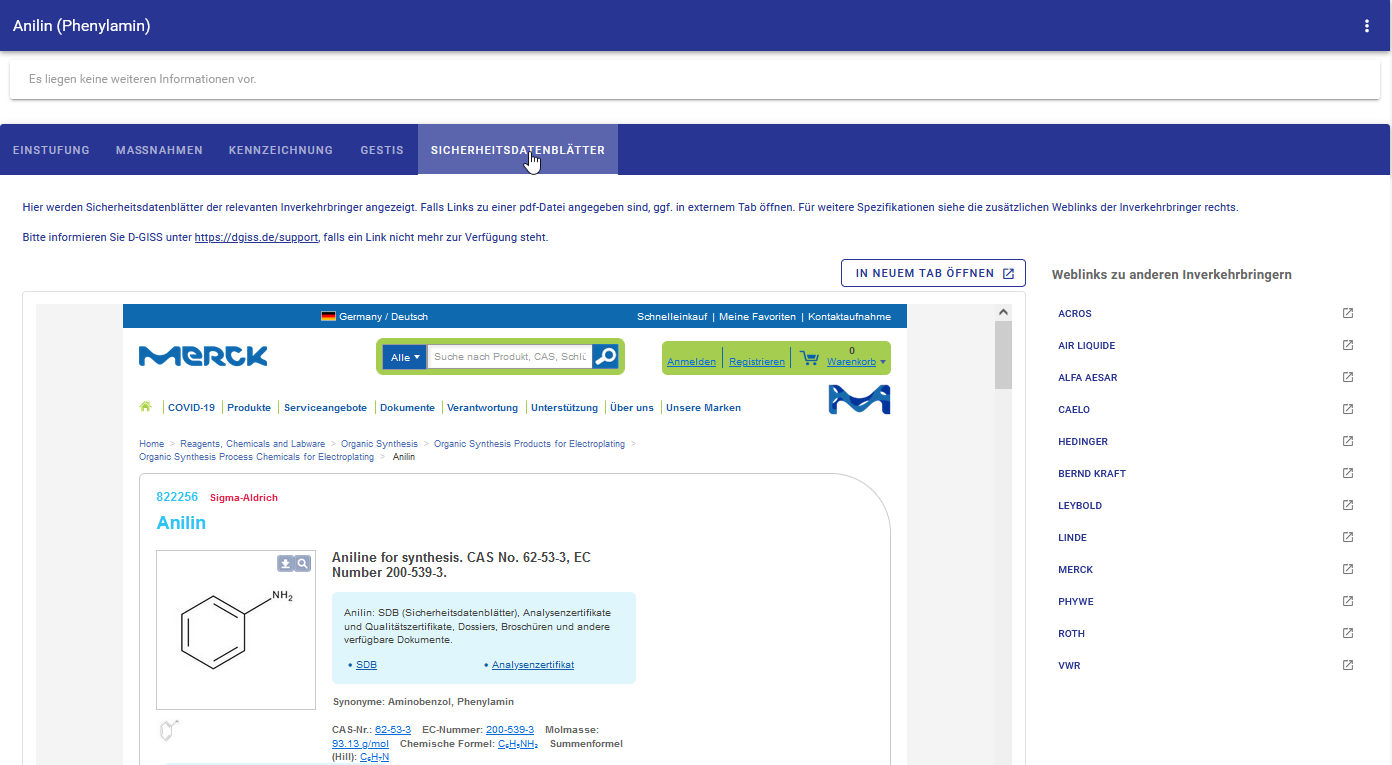
Task: Go to Home breadcrumb
Action: [x=151, y=444]
